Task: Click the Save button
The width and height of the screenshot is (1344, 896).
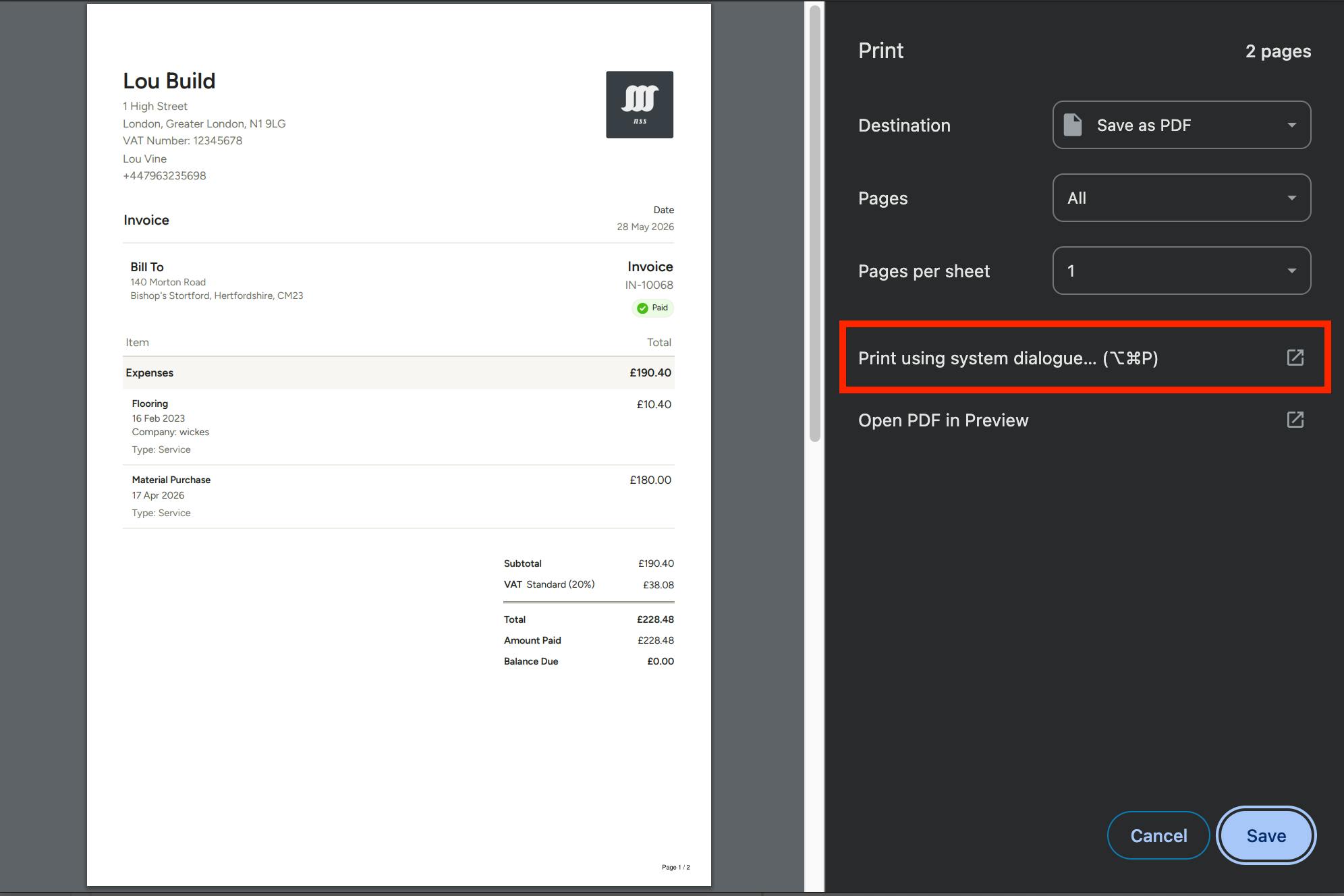Action: click(x=1266, y=835)
